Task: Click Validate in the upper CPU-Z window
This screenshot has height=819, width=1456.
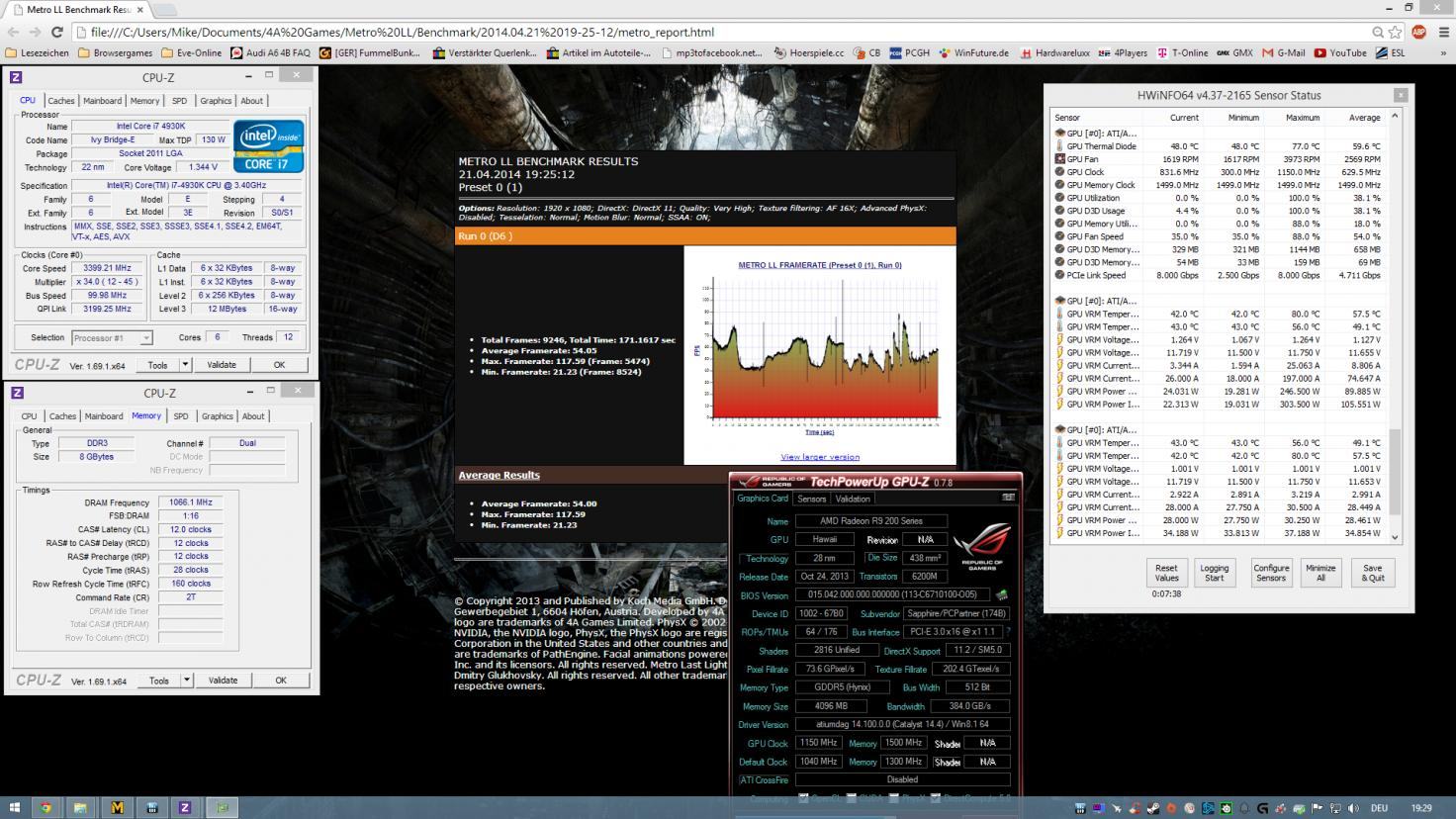Action: pos(222,364)
